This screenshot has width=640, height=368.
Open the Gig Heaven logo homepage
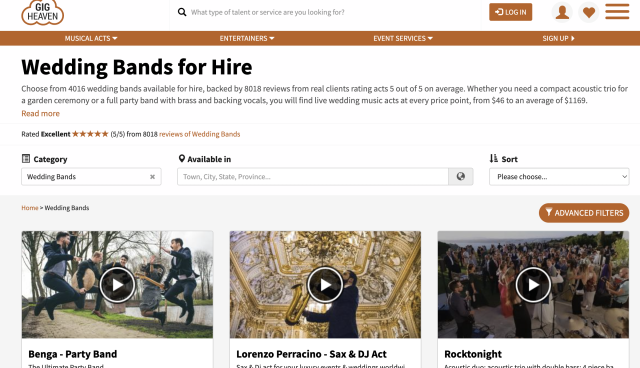coord(42,12)
